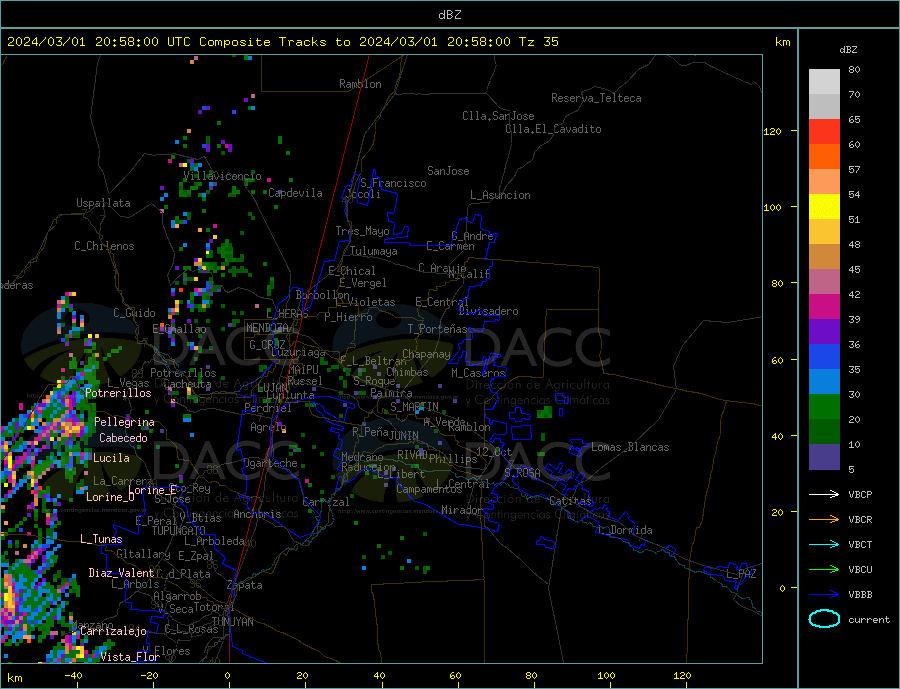
Task: Click the Mirador map label
Action: coord(461,510)
